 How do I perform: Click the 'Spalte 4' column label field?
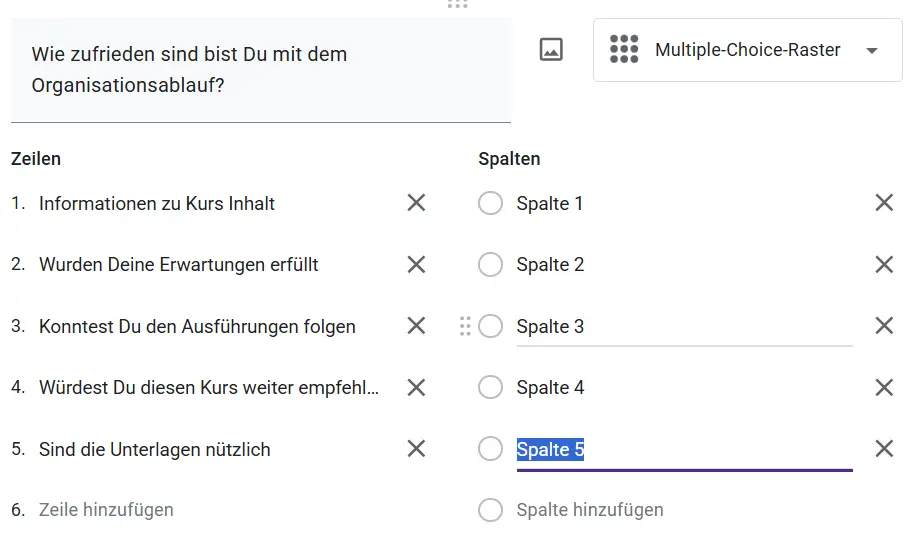(684, 387)
